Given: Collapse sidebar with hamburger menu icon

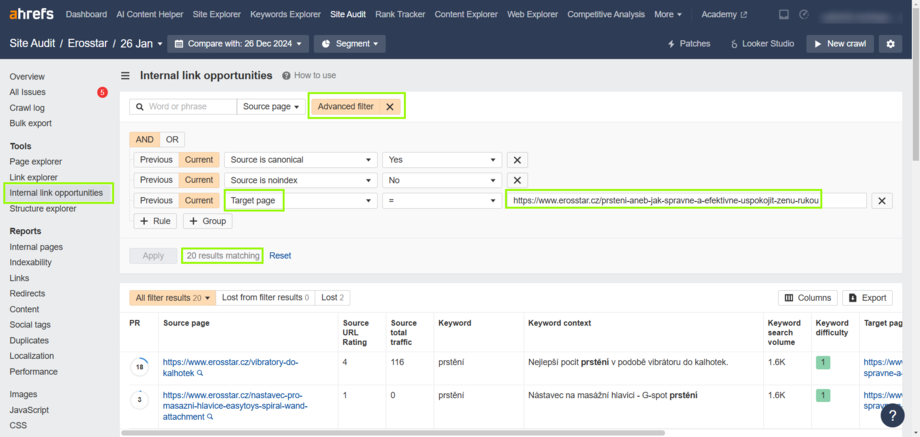Looking at the screenshot, I should click(125, 76).
